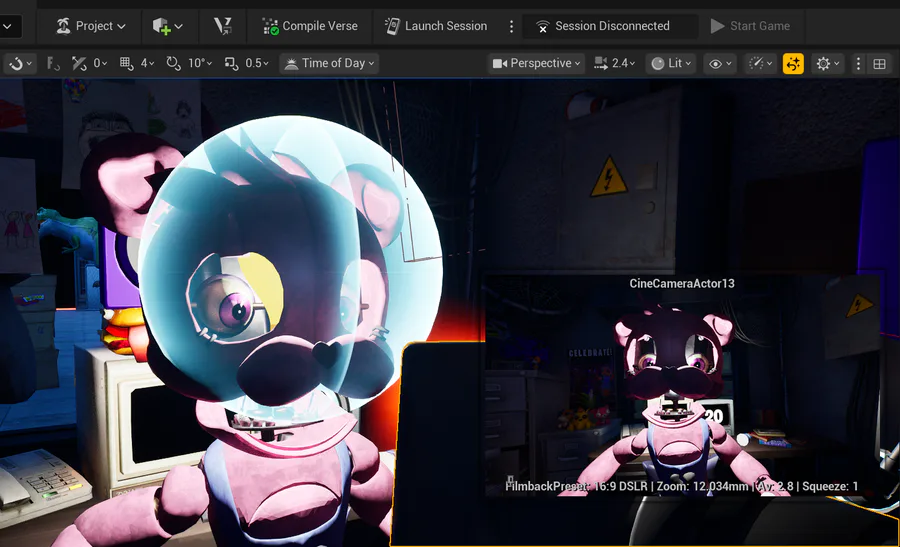Screen dimensions: 900x547
Task: Open the Time of Day menu
Action: [329, 63]
